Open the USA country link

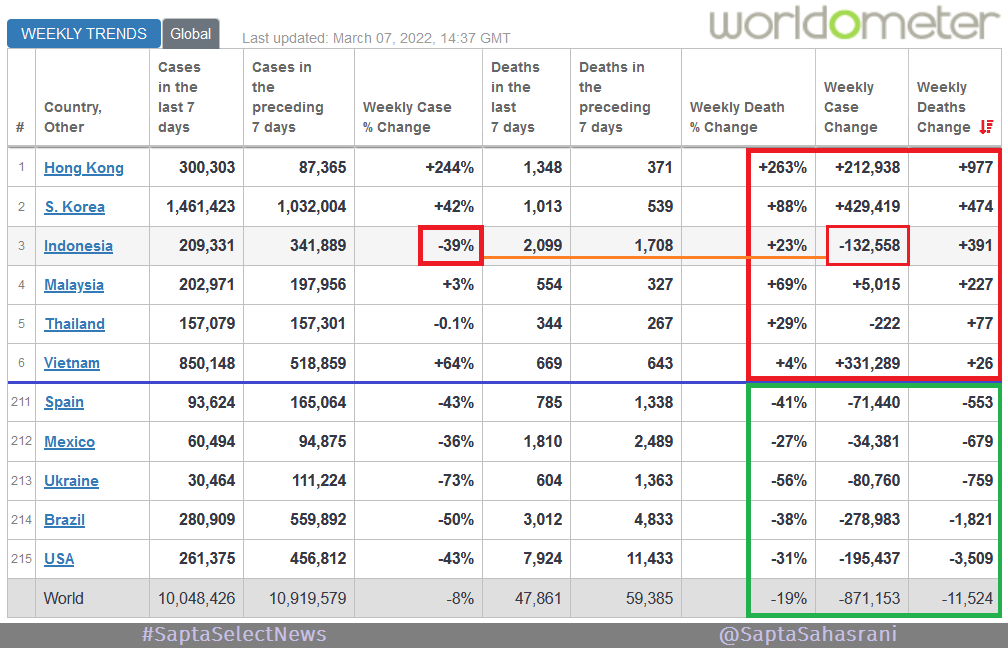[x=58, y=558]
